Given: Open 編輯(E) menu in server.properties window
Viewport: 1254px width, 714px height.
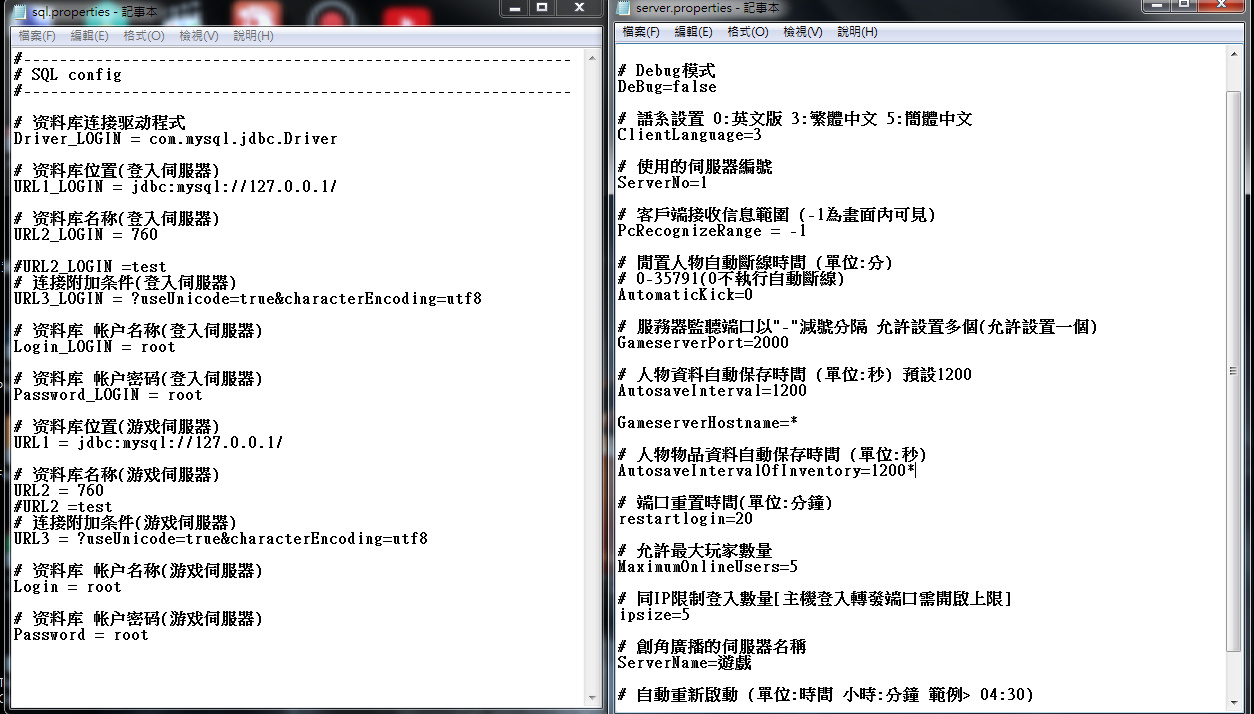Looking at the screenshot, I should pos(694,32).
